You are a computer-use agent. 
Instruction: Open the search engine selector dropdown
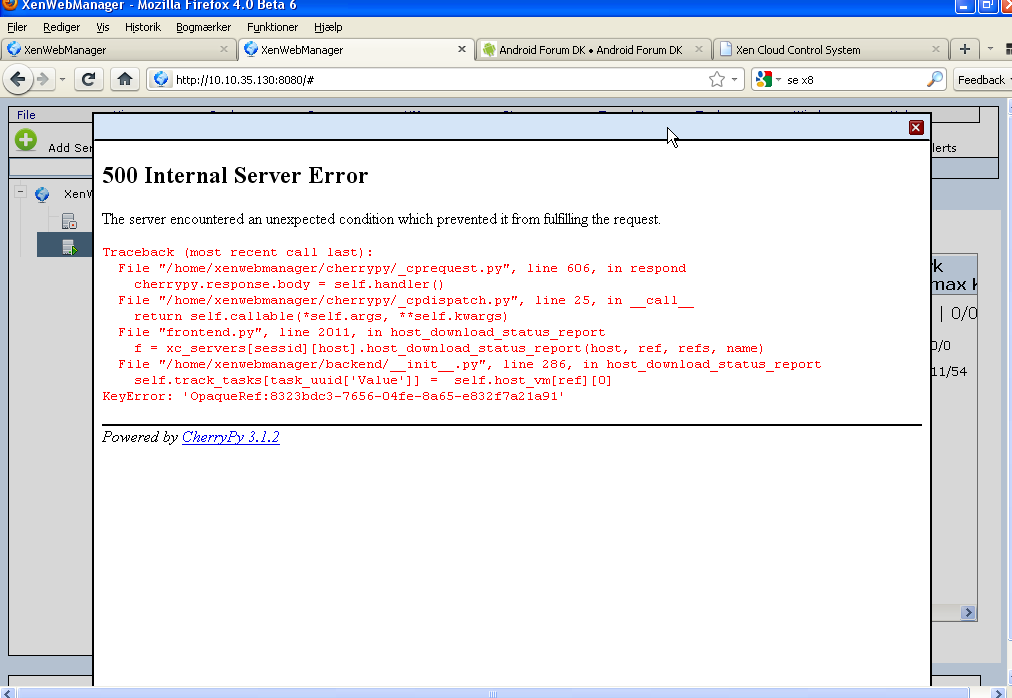click(767, 79)
